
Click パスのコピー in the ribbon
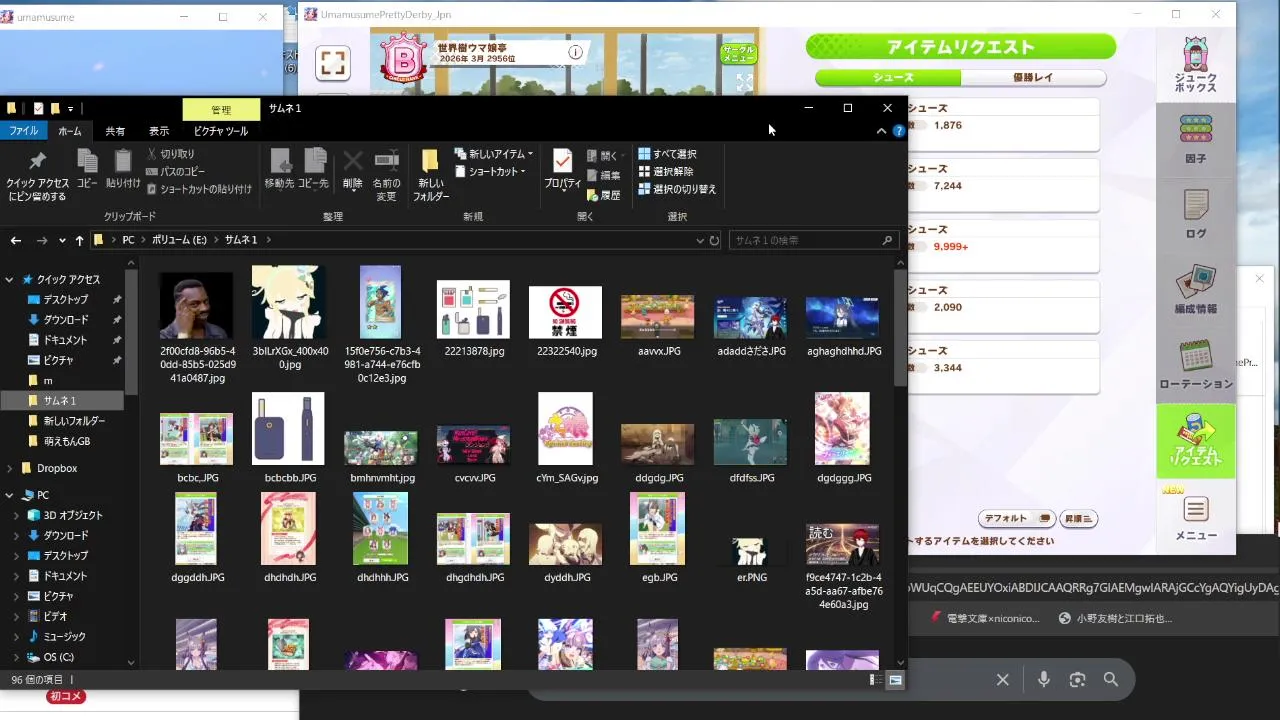tap(175, 171)
